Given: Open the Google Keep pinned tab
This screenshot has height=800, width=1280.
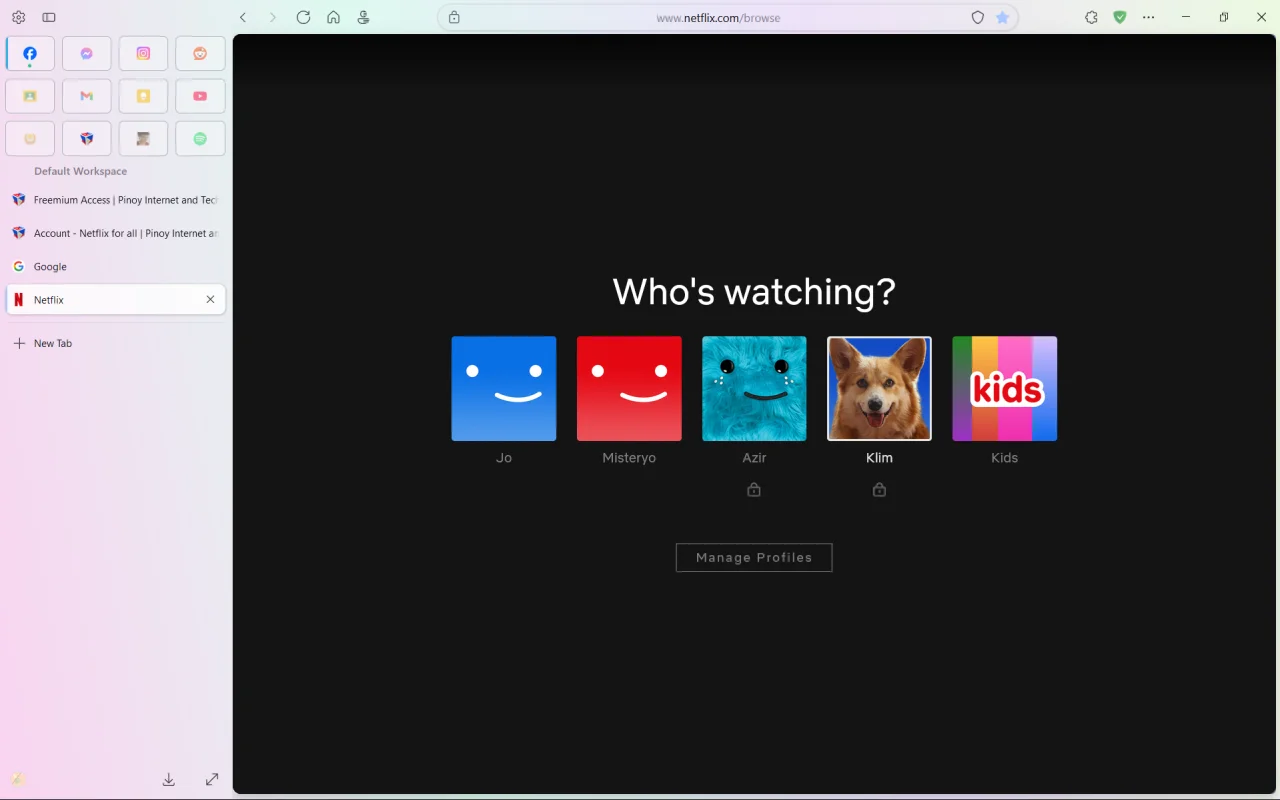Looking at the screenshot, I should pyautogui.click(x=143, y=96).
